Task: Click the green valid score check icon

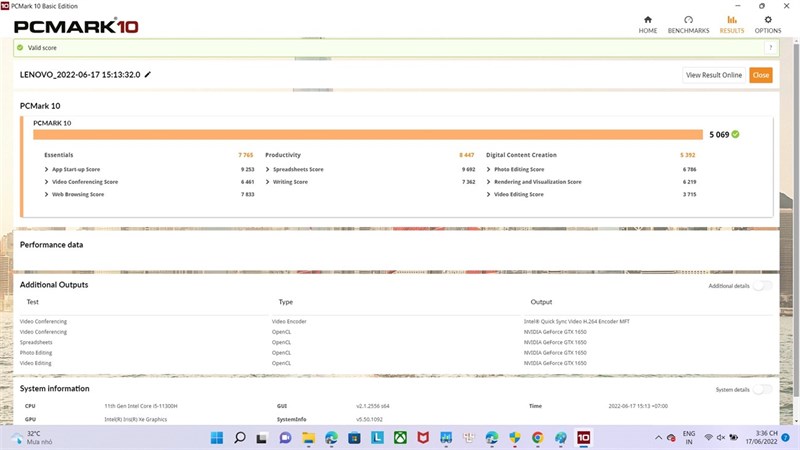Action: coord(20,47)
